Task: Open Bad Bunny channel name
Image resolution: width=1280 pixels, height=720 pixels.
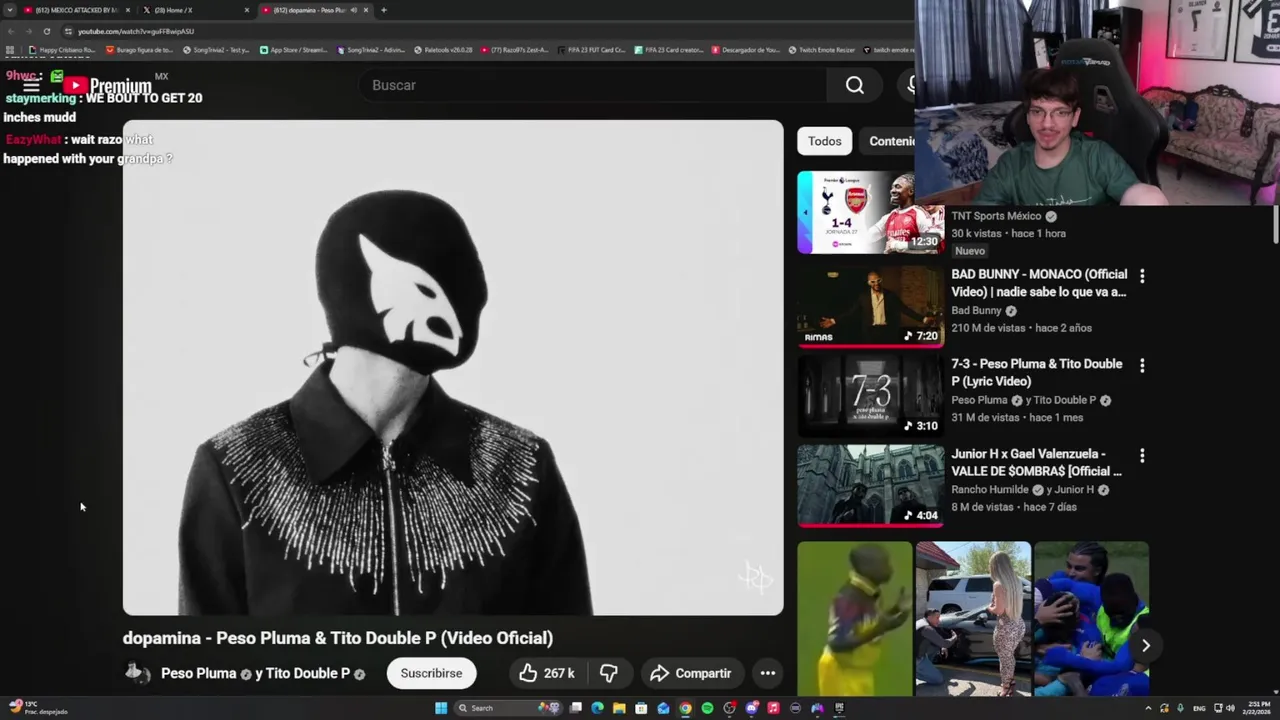Action: (x=976, y=311)
